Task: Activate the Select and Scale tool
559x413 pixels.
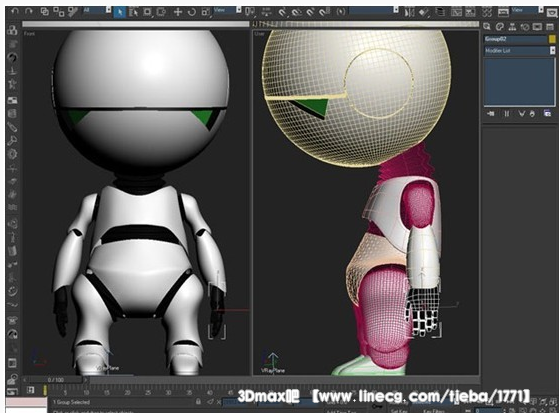Action: coord(206,12)
